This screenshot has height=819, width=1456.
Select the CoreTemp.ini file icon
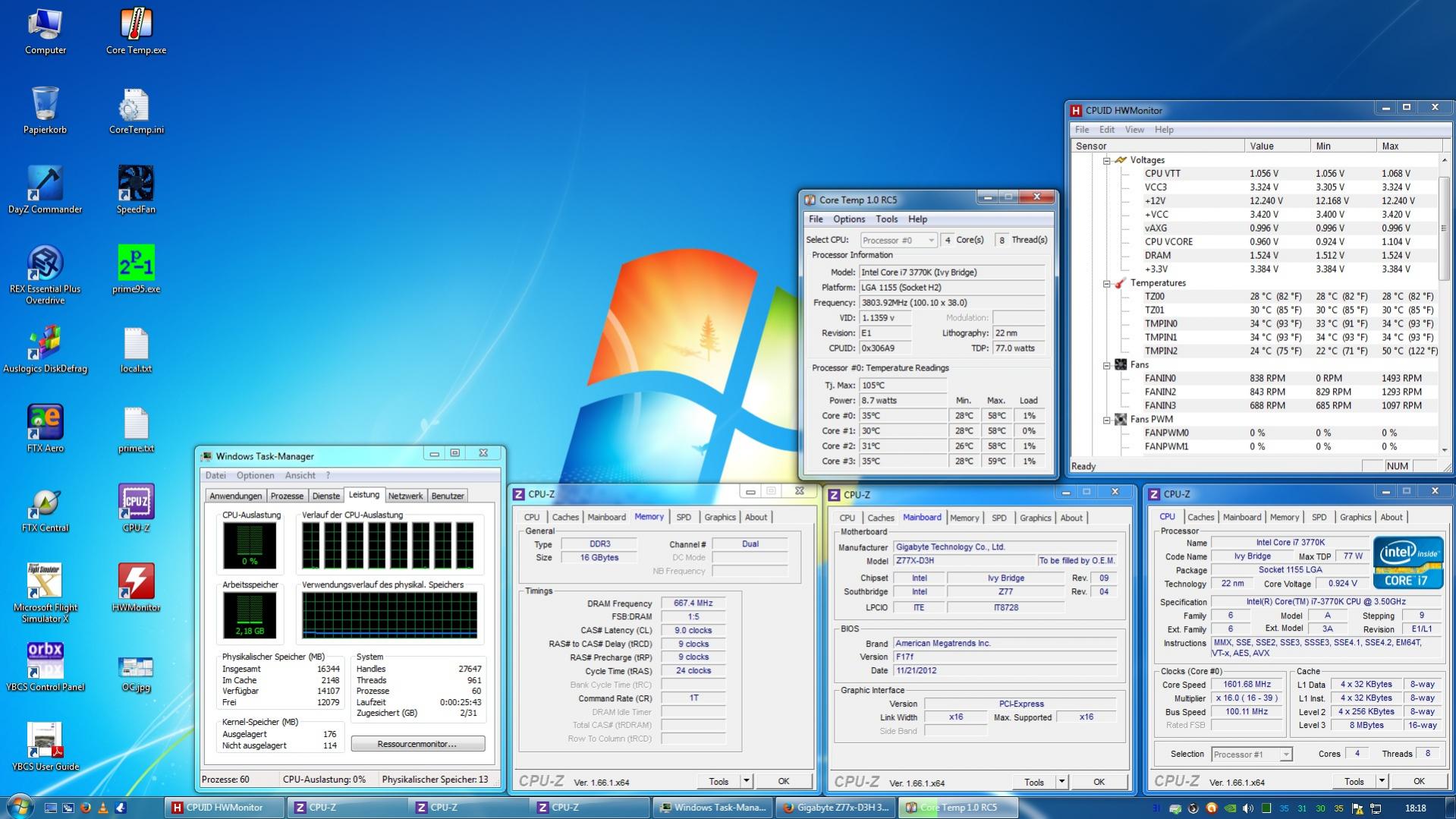coord(137,111)
